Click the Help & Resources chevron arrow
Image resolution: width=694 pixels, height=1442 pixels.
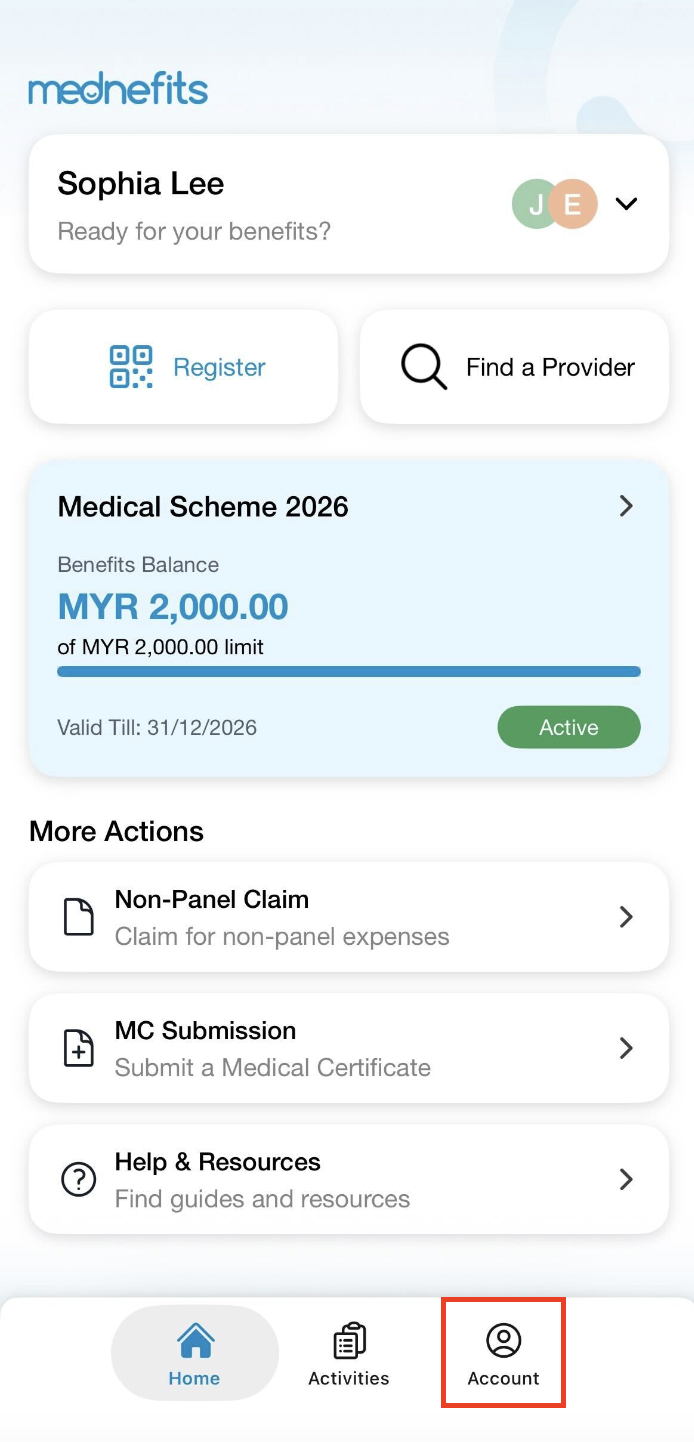point(626,1180)
